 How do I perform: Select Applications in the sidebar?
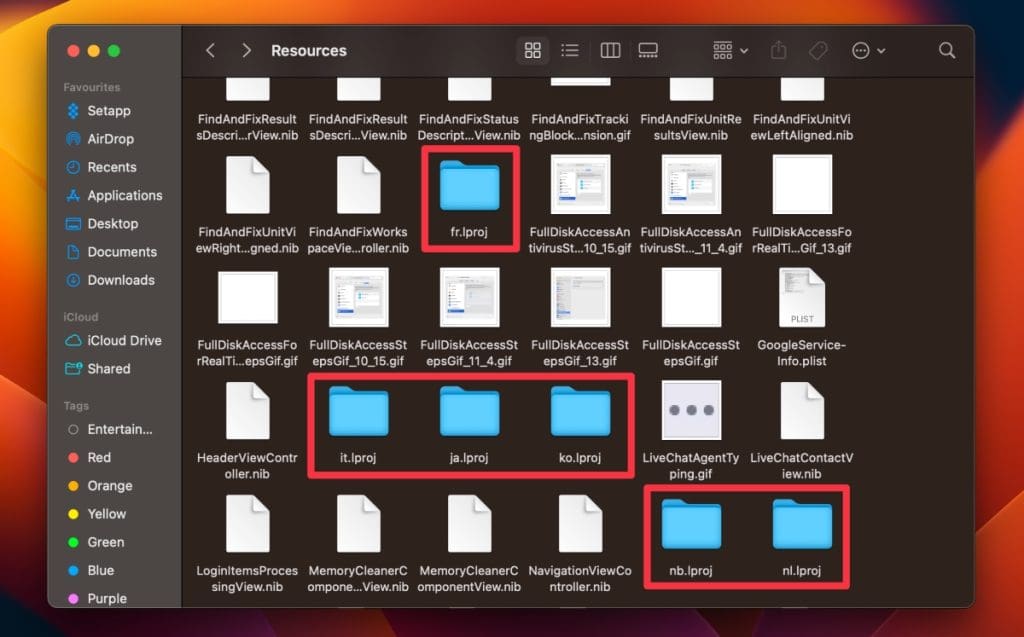coord(124,195)
